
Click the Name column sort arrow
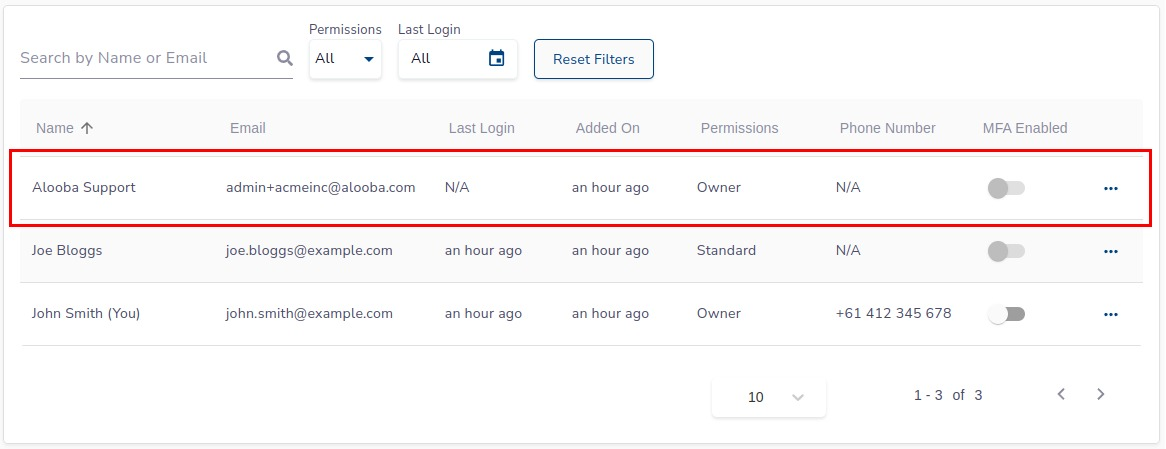click(87, 128)
